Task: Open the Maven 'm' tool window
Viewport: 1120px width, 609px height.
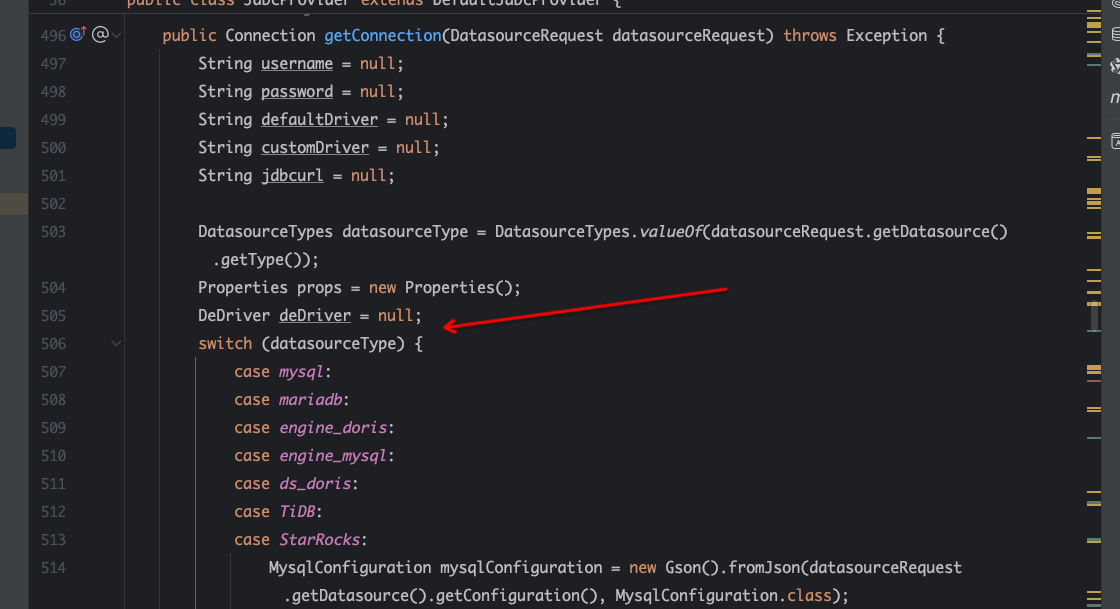Action: [1115, 98]
